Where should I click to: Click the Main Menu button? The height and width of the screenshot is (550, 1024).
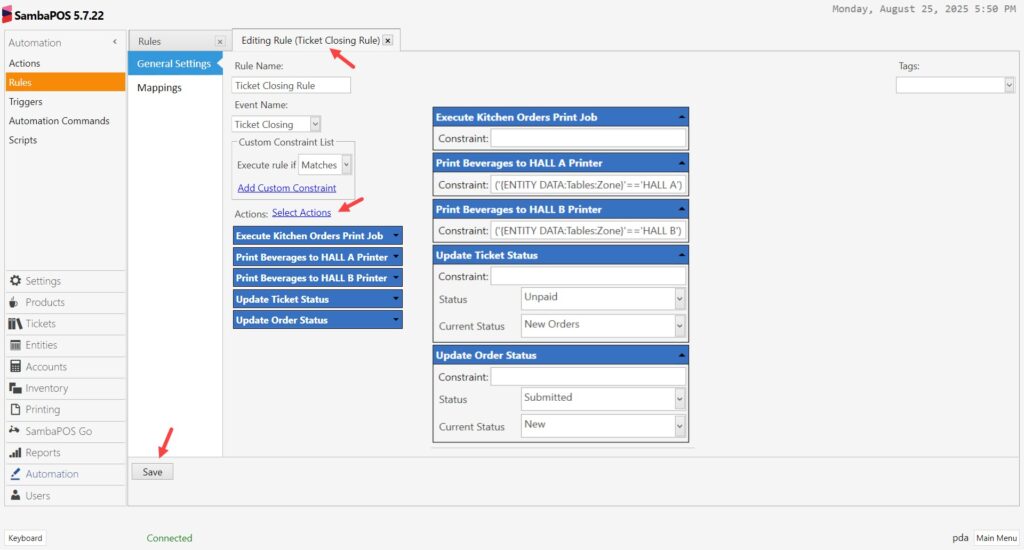pos(996,538)
